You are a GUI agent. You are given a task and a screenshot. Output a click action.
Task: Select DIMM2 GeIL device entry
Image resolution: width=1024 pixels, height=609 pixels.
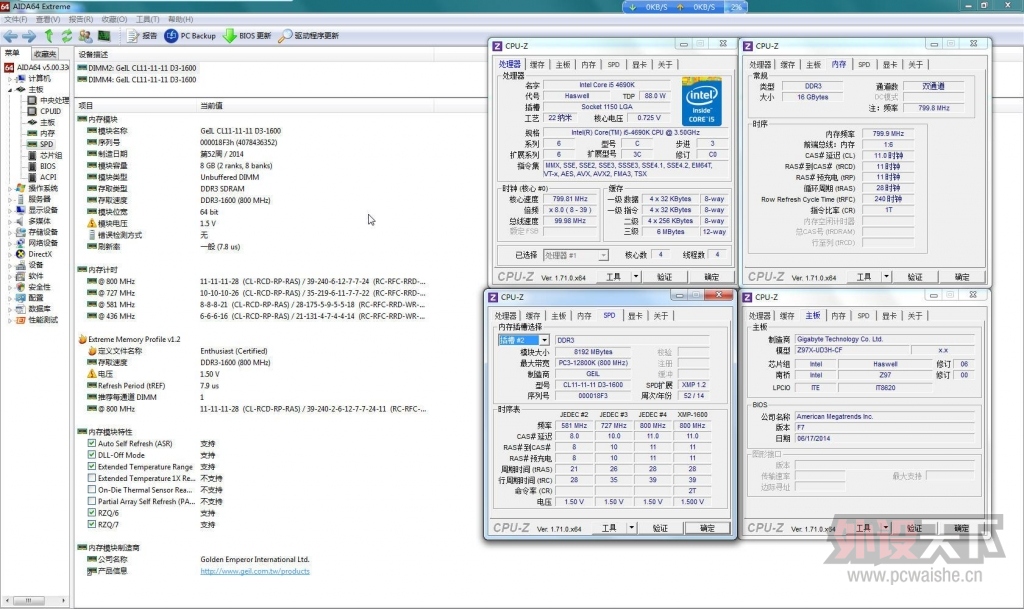click(136, 68)
